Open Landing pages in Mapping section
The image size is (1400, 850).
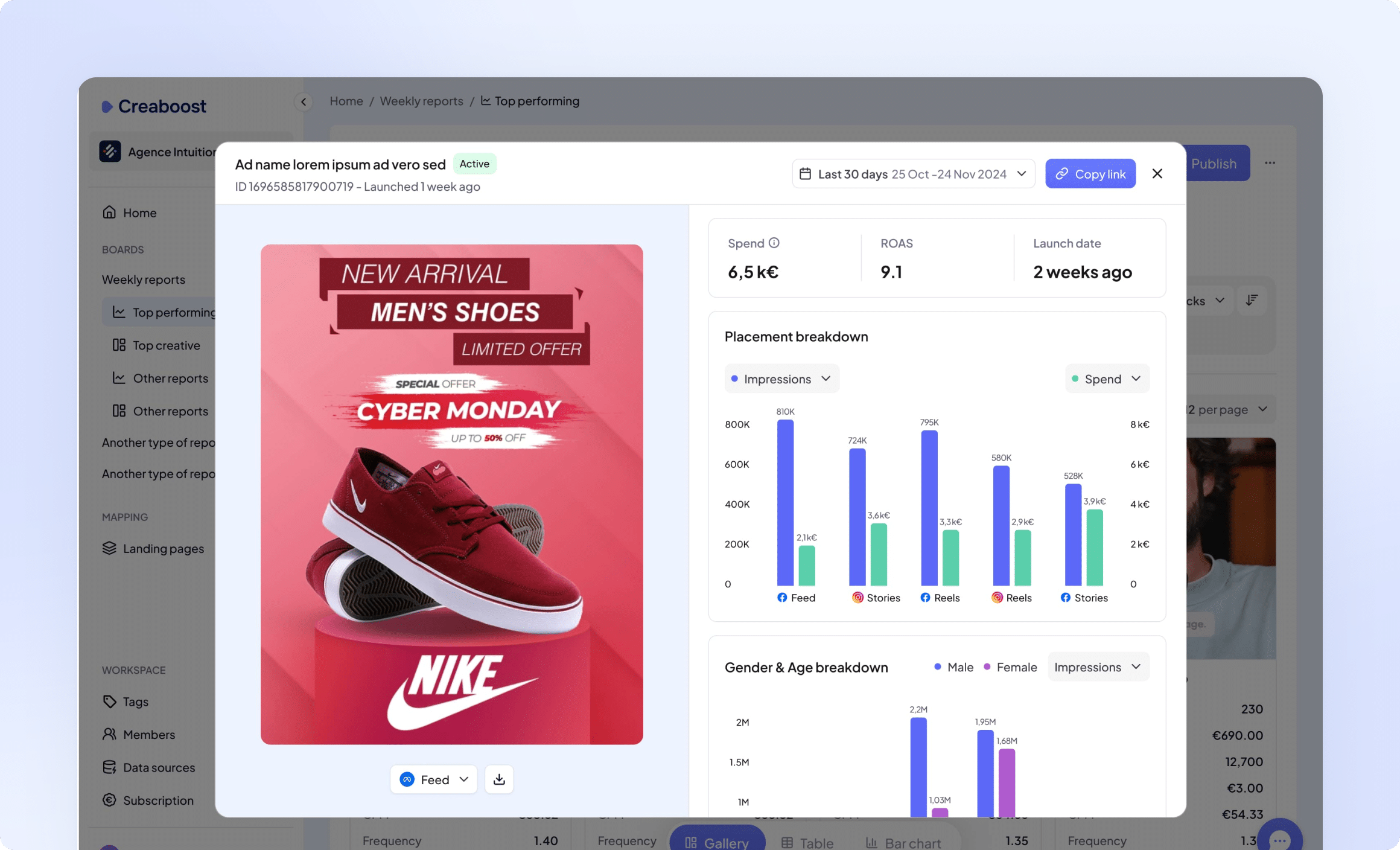154,548
